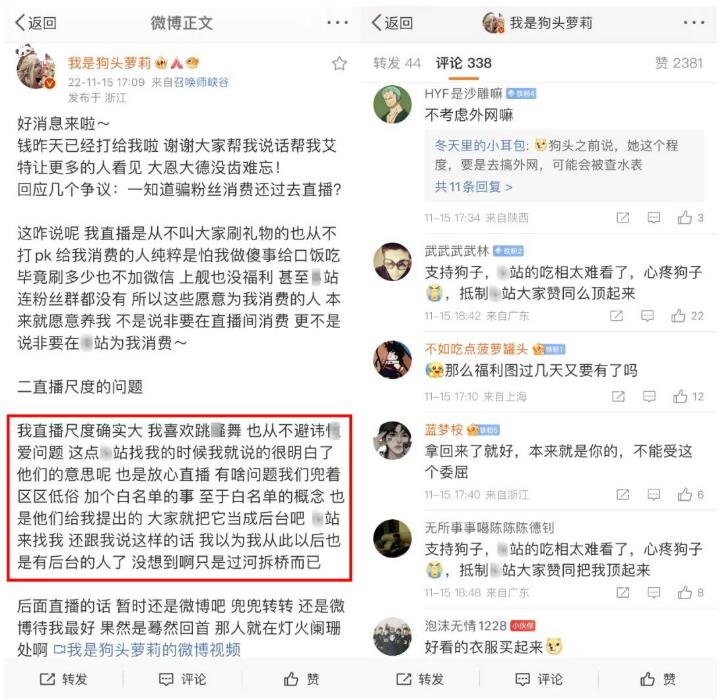Go back using 返回 on the left screen
This screenshot has height=699, width=721.
pos(35,23)
